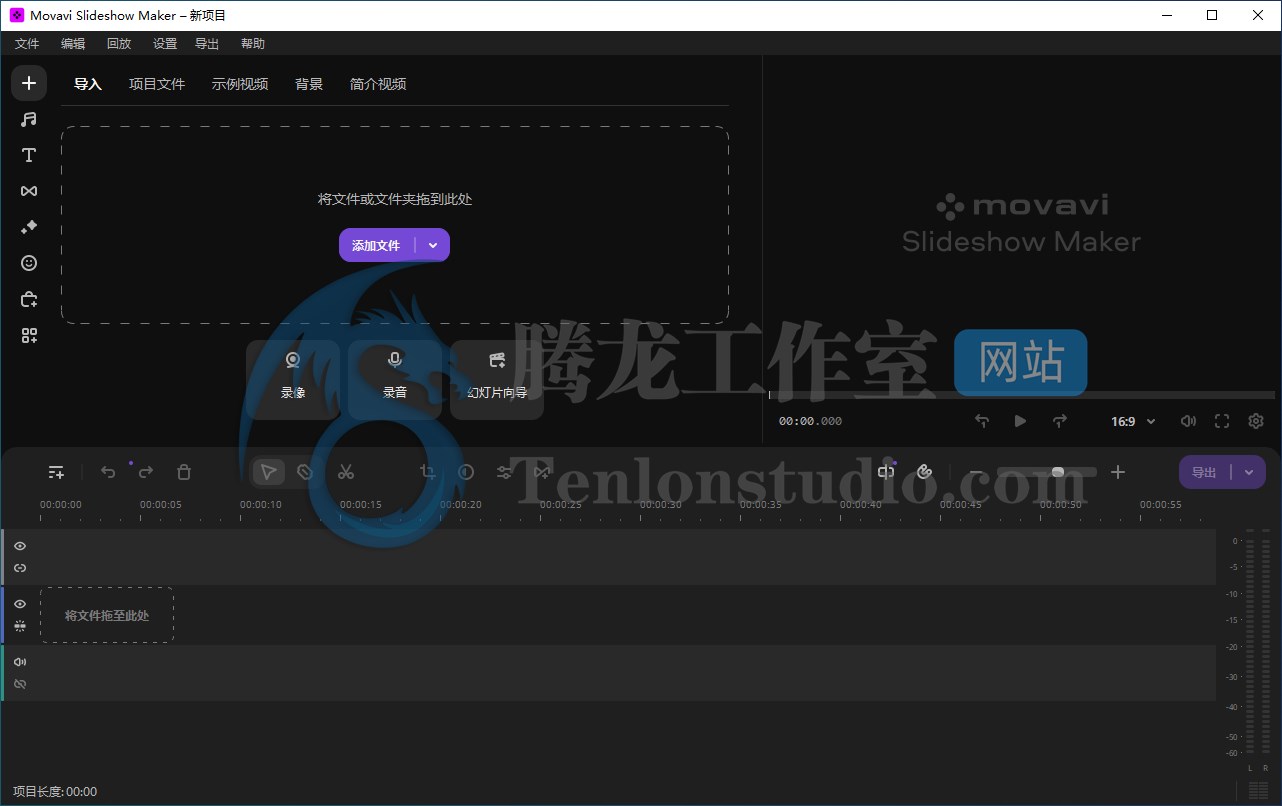This screenshot has width=1282, height=806.
Task: Open the 导出 menu in menu bar
Action: click(x=207, y=44)
